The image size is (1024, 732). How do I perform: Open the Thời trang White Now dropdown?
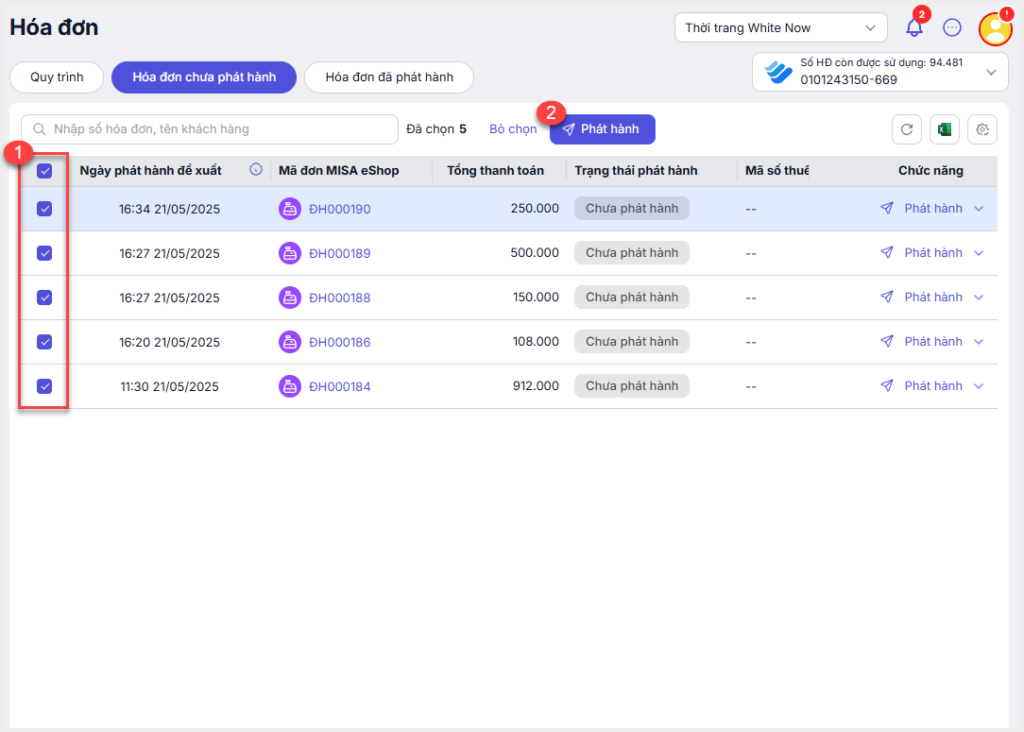tap(780, 28)
